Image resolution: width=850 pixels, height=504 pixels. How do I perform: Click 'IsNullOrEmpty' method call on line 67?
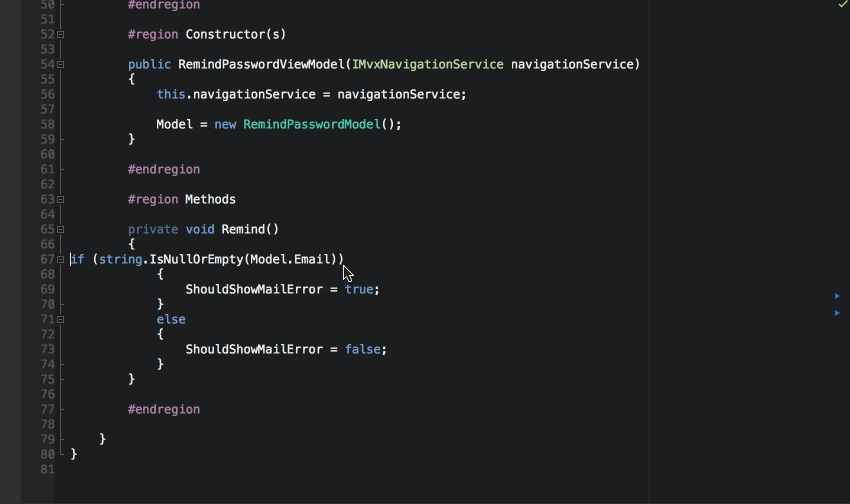[196, 260]
